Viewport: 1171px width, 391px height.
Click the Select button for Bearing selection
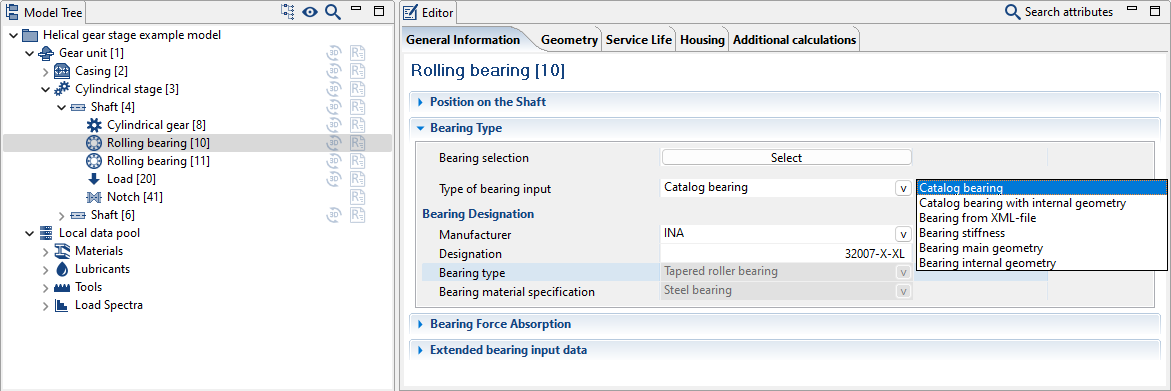786,157
